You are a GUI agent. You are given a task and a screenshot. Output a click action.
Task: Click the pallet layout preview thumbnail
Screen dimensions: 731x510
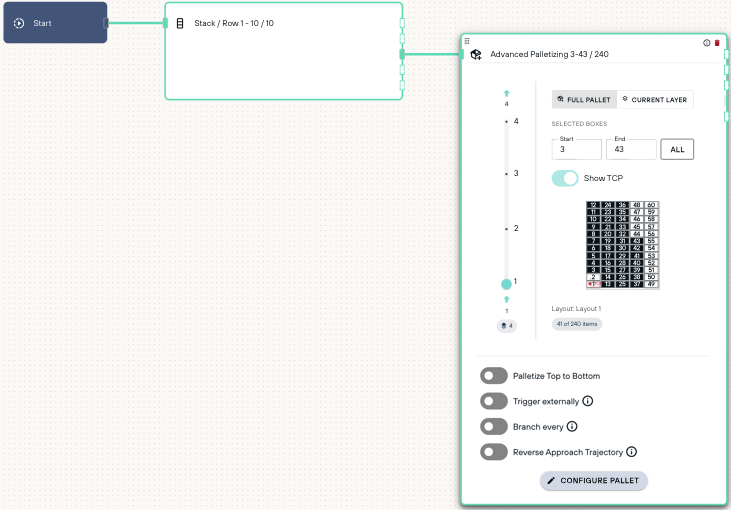[x=622, y=245]
